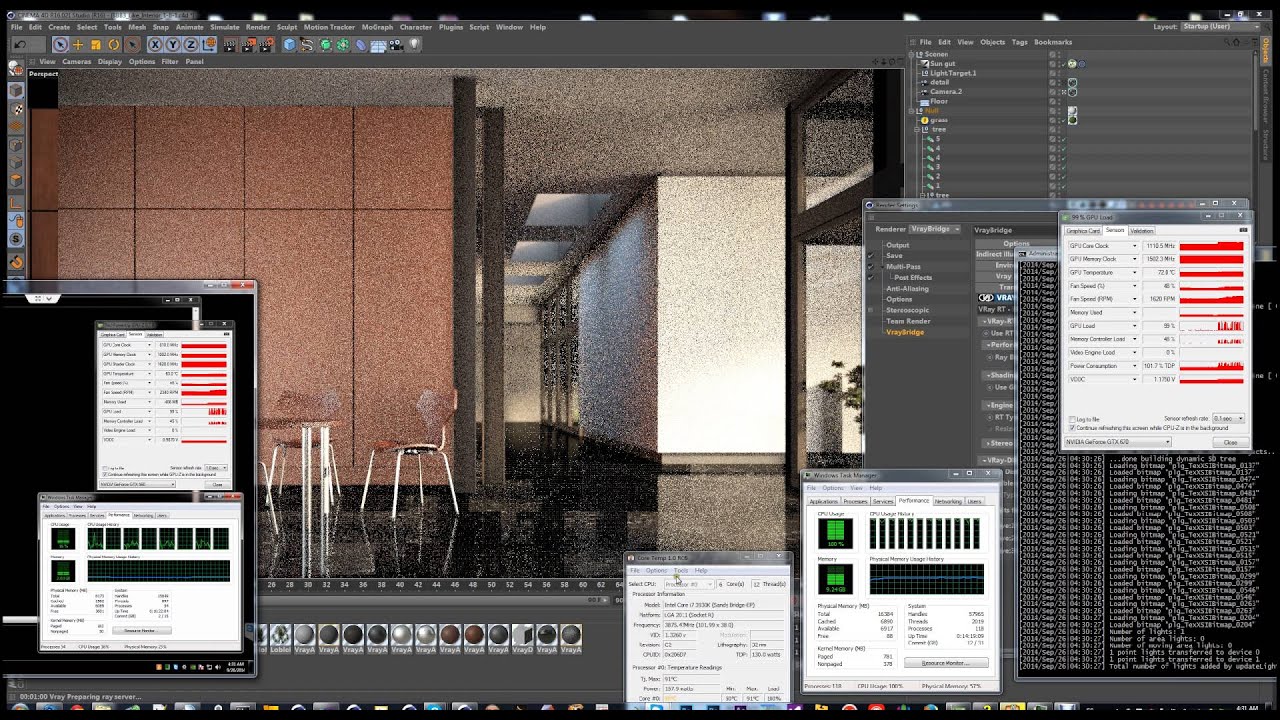
Task: Select Anti-Aliasing in Render Settings list
Action: pyautogui.click(x=908, y=288)
